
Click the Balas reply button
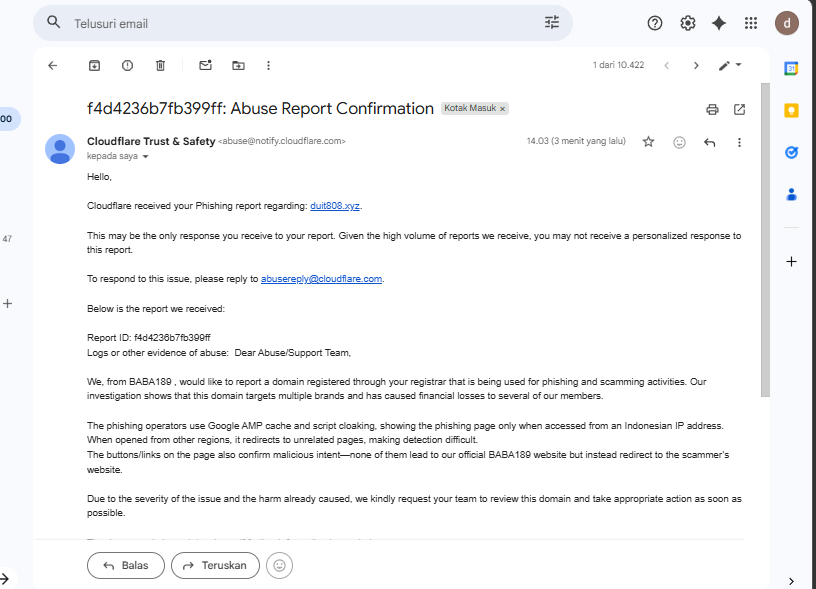tap(126, 566)
